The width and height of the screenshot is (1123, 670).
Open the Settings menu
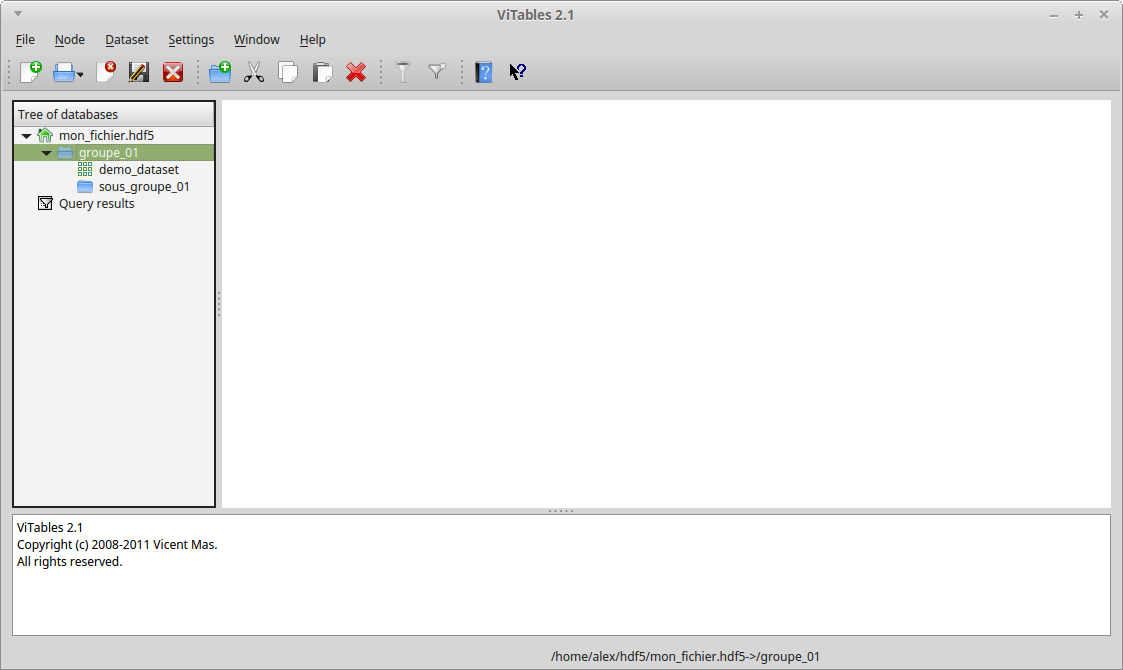pos(191,40)
